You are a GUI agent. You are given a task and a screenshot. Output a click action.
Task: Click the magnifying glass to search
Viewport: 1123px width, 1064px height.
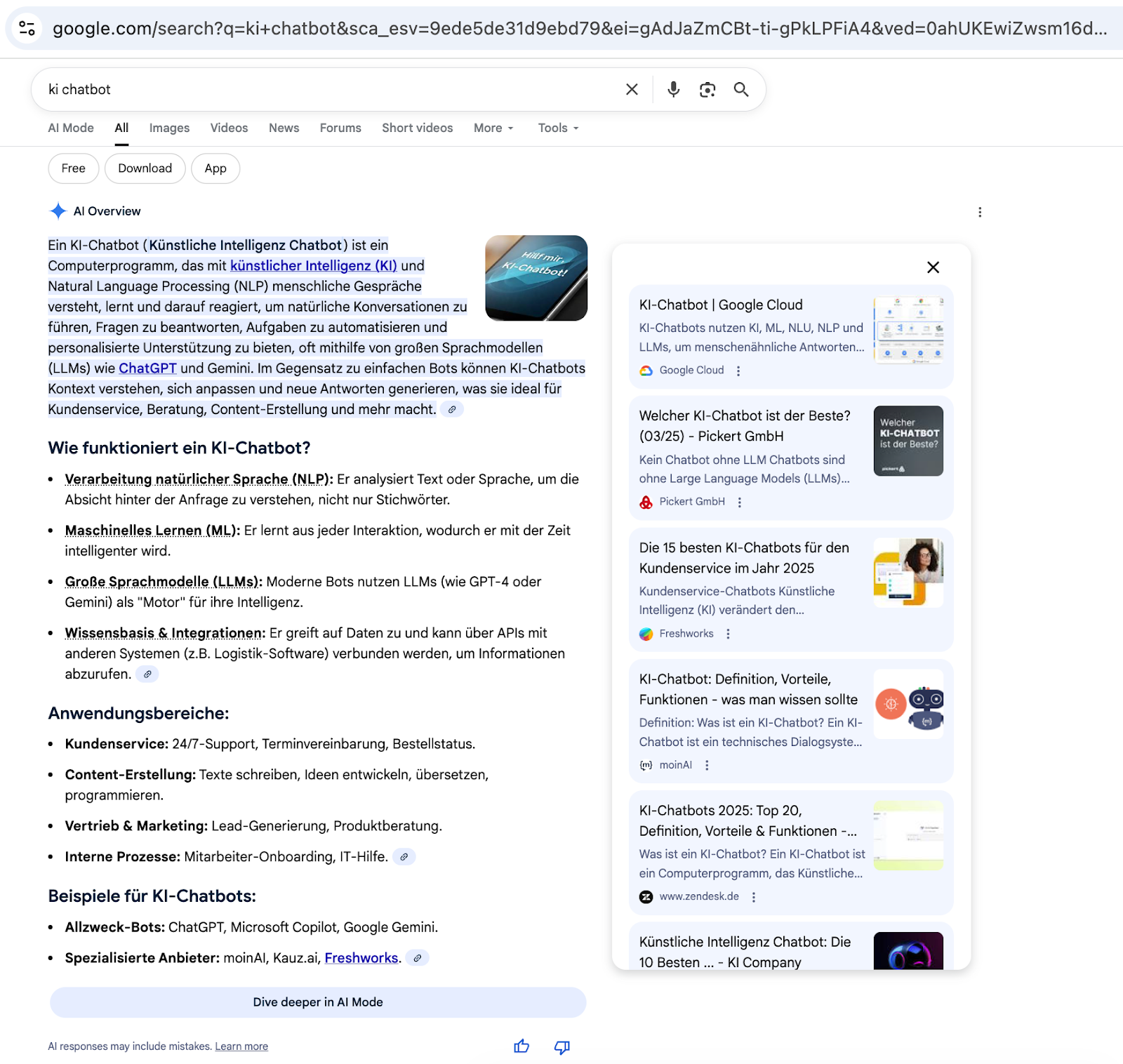[x=741, y=89]
